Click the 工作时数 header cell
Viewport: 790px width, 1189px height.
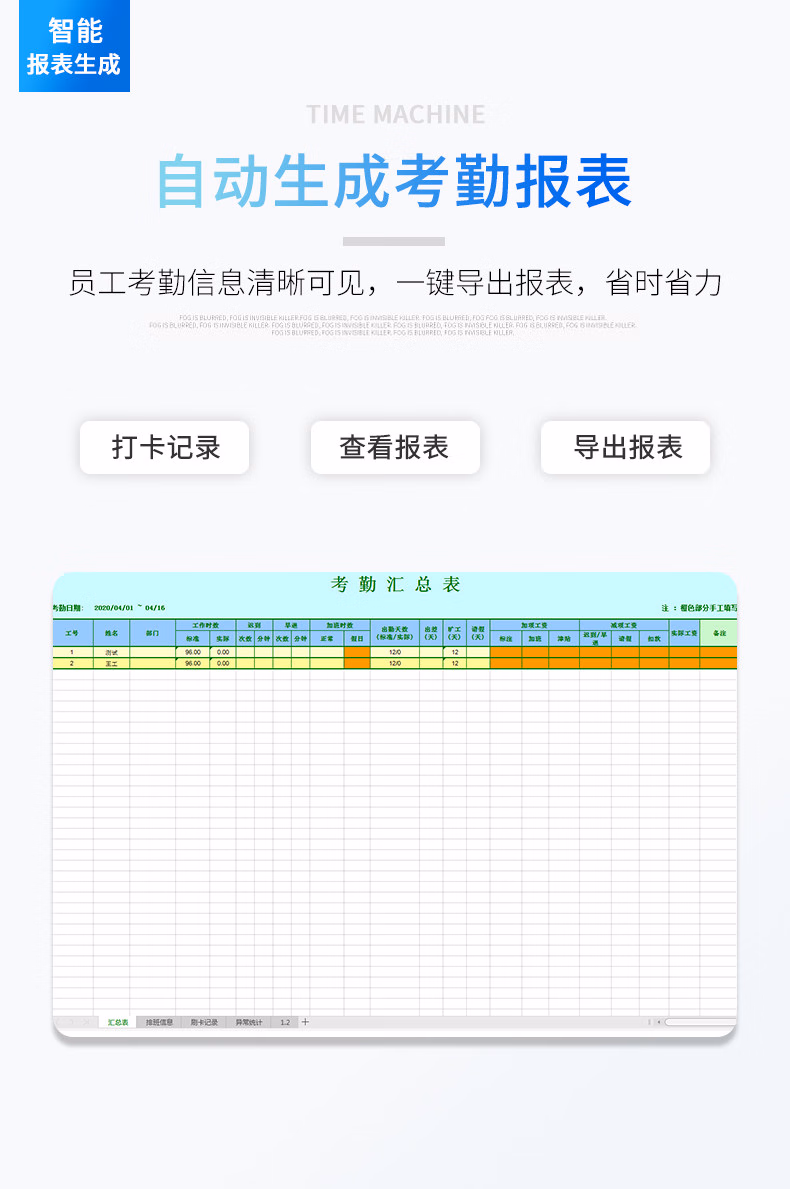coord(205,626)
